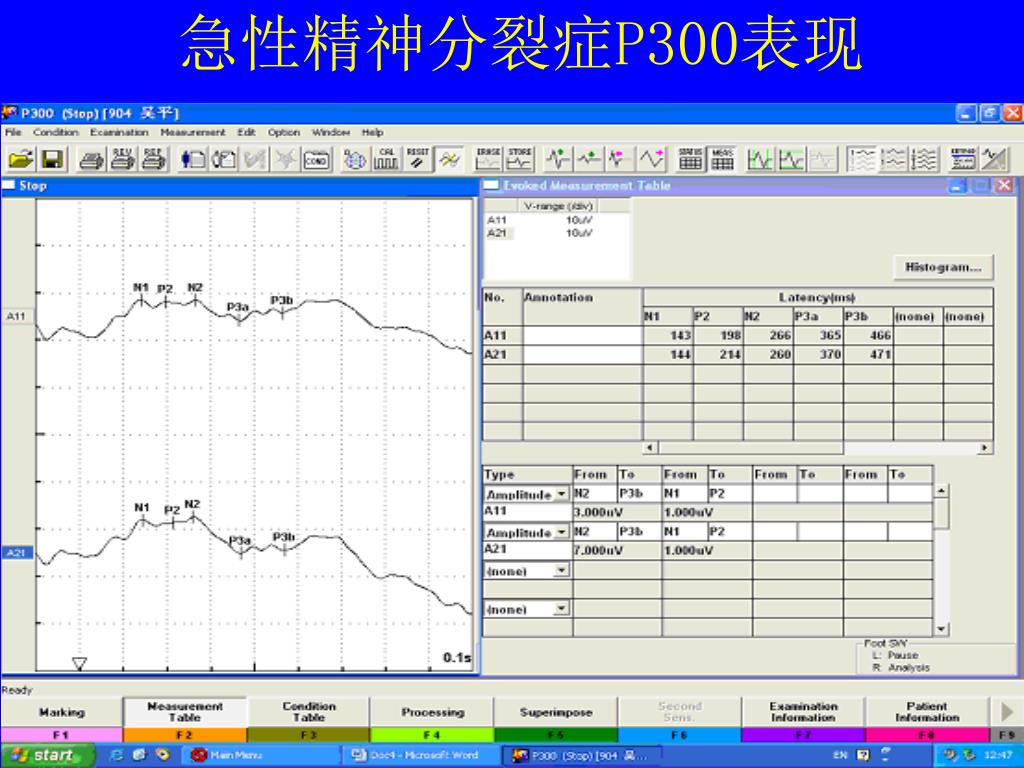Click the CAL calibration pulse icon
Viewport: 1024px width, 768px height.
[x=386, y=159]
